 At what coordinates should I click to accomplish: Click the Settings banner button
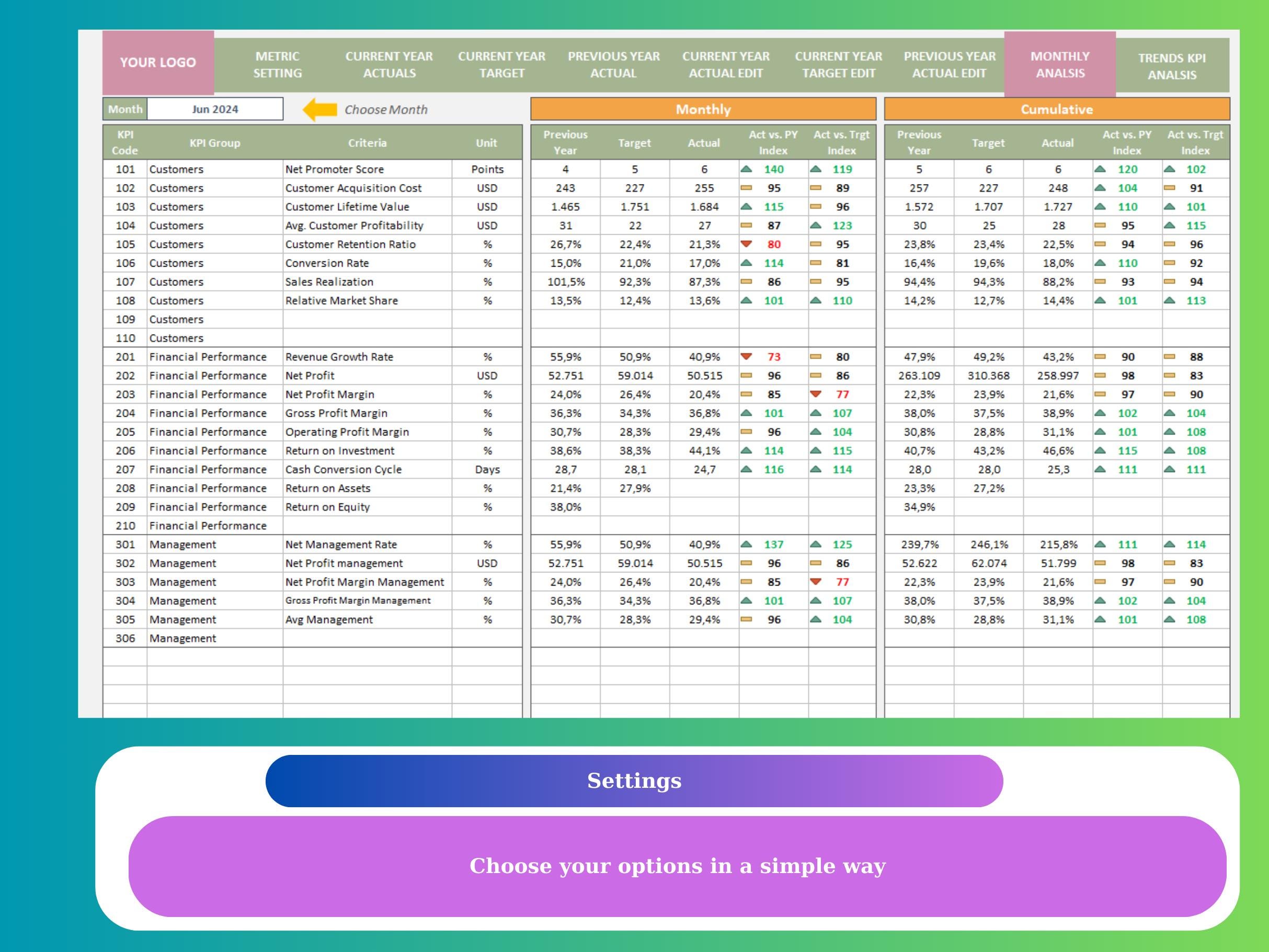[x=634, y=781]
